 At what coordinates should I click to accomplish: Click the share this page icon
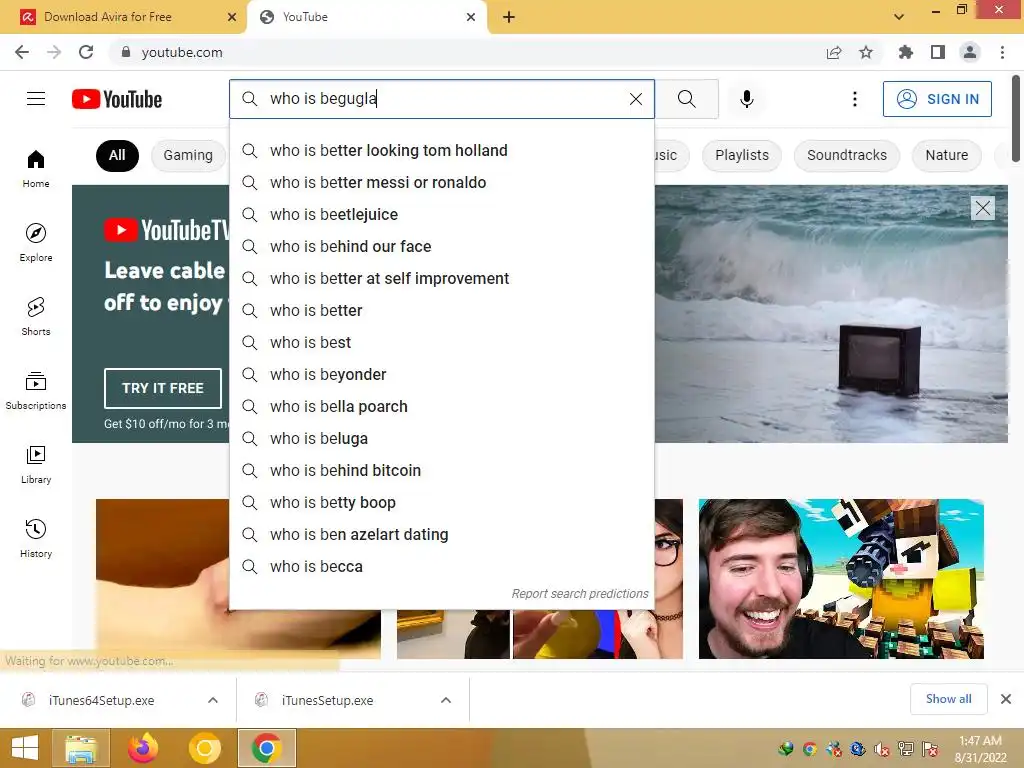(834, 52)
